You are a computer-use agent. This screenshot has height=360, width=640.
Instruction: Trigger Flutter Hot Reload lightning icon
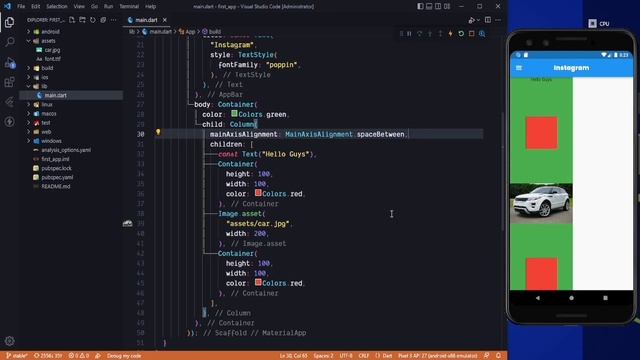451,34
